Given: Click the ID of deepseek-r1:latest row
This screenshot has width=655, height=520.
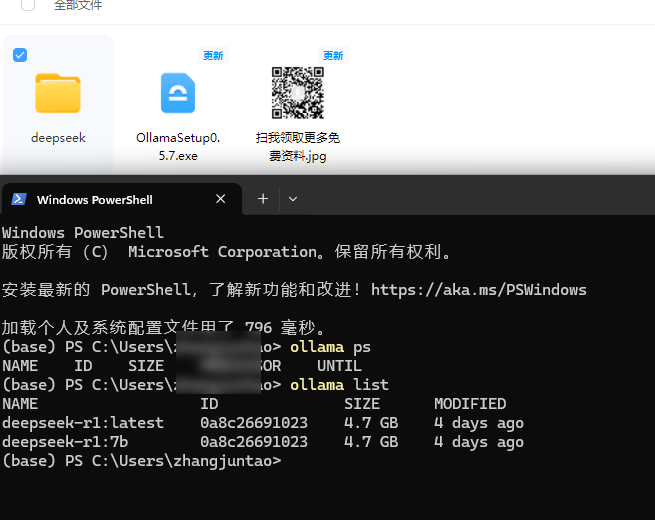Looking at the screenshot, I should coord(254,423).
